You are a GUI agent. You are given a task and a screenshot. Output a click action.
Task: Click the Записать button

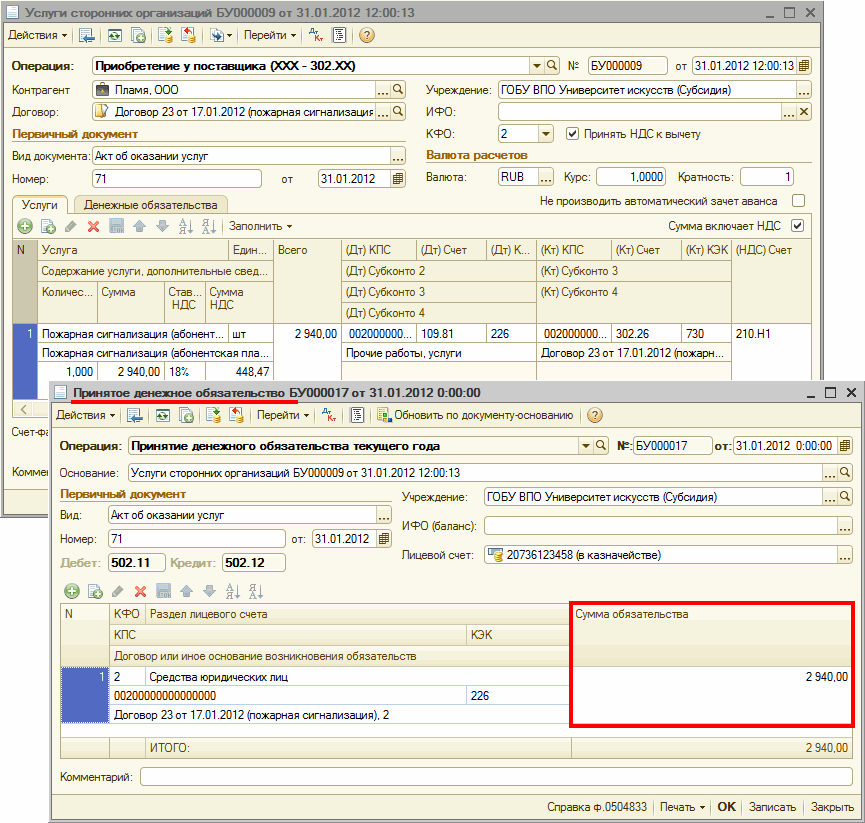point(772,807)
